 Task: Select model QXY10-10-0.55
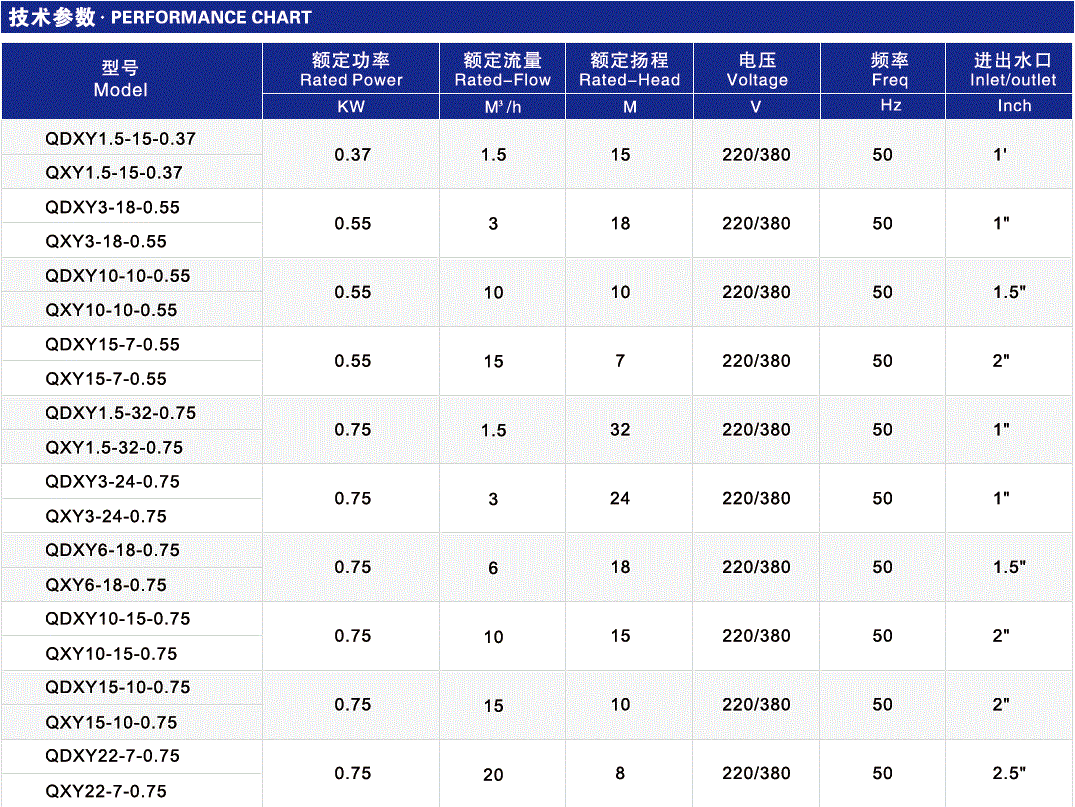[x=111, y=310]
